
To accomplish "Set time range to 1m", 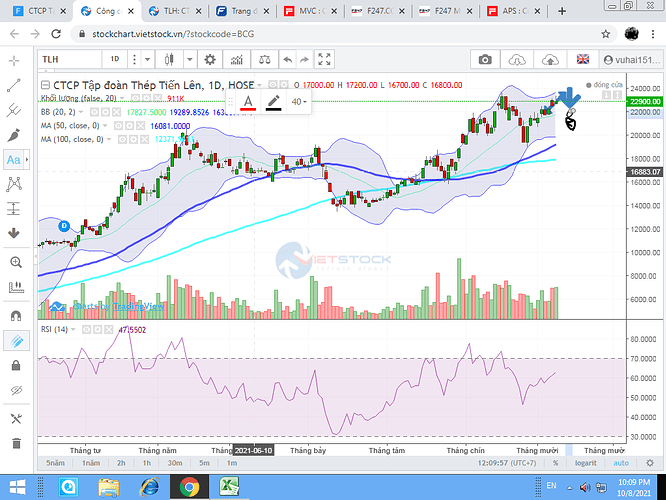I will point(231,463).
